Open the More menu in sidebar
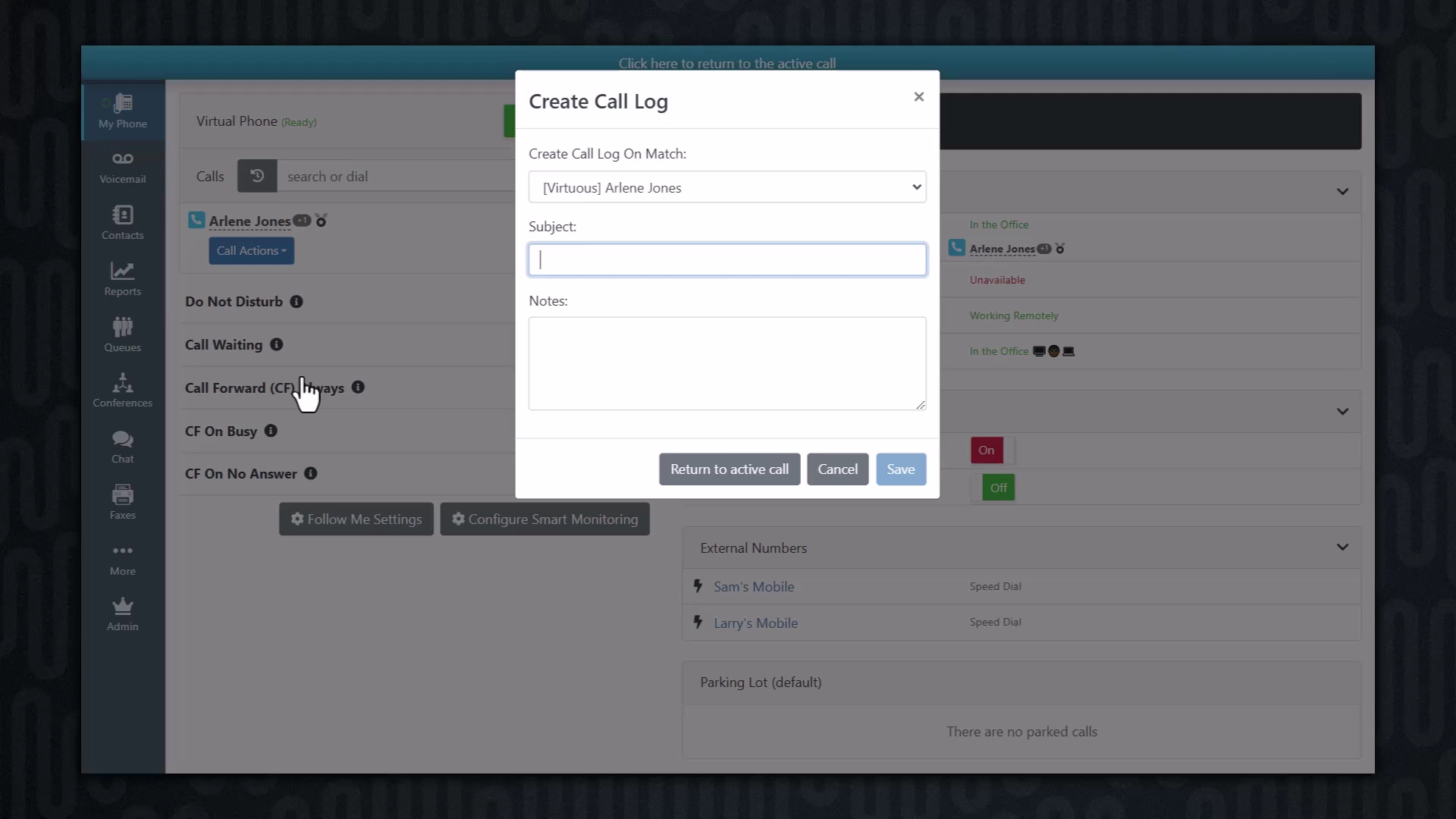 (x=122, y=559)
